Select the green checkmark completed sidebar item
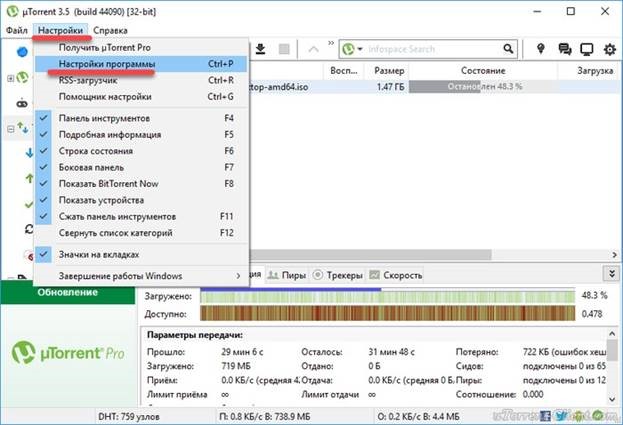The image size is (623, 425). coord(29,205)
